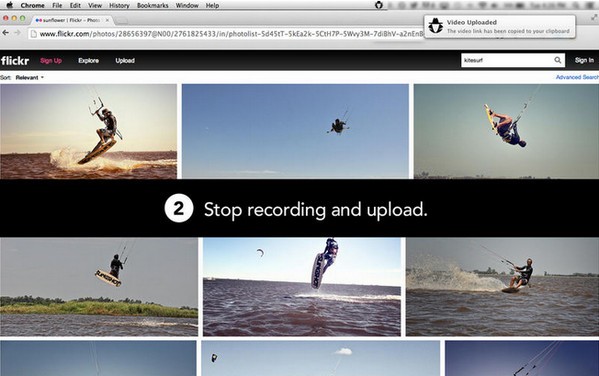599x376 pixels.
Task: Close the sunflower Flickr tab
Action: tap(107, 20)
